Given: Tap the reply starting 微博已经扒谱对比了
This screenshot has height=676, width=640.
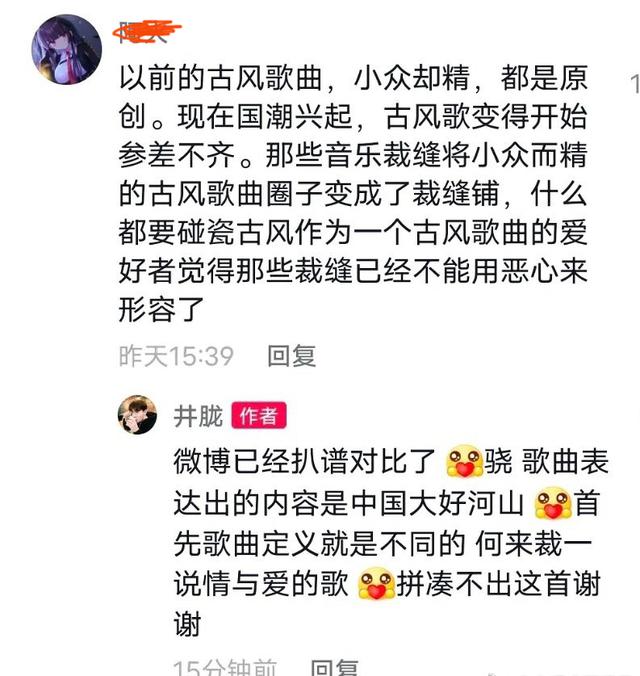Looking at the screenshot, I should (x=391, y=543).
